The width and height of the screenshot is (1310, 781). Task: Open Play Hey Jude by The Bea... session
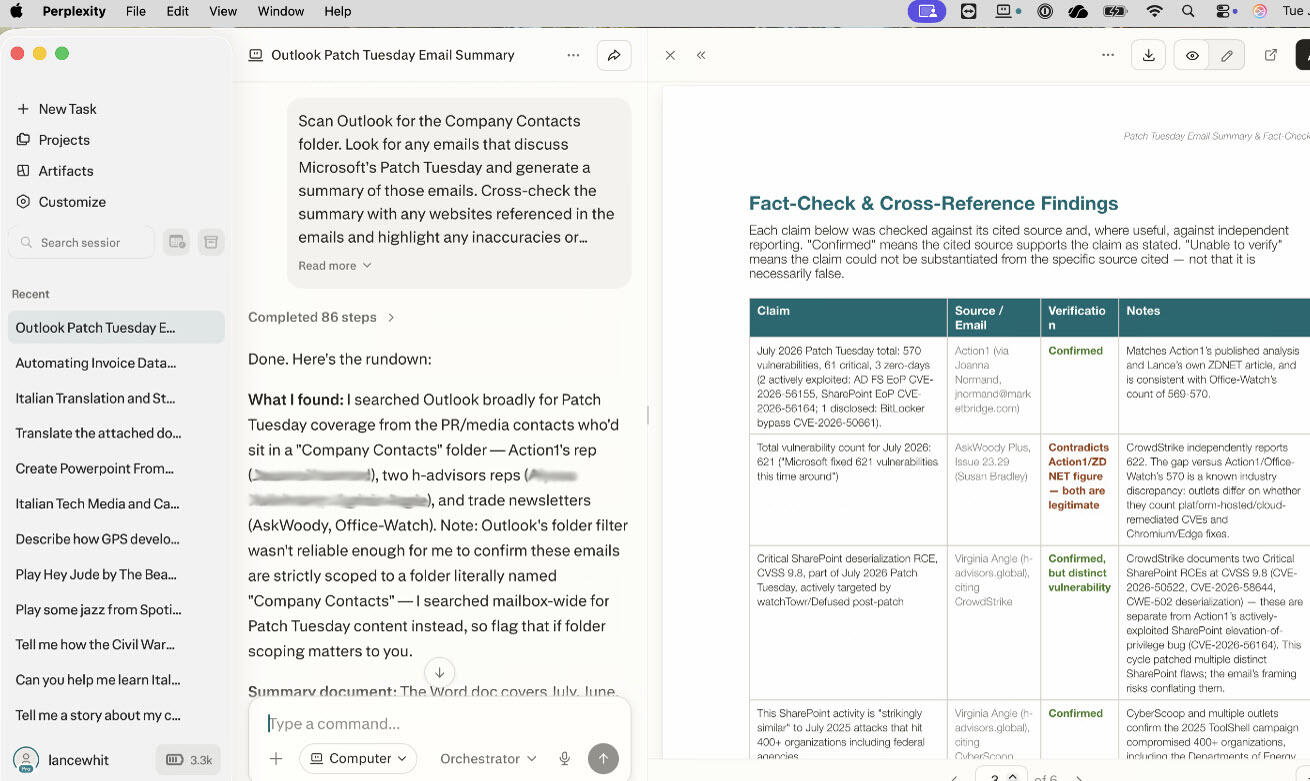(x=116, y=574)
